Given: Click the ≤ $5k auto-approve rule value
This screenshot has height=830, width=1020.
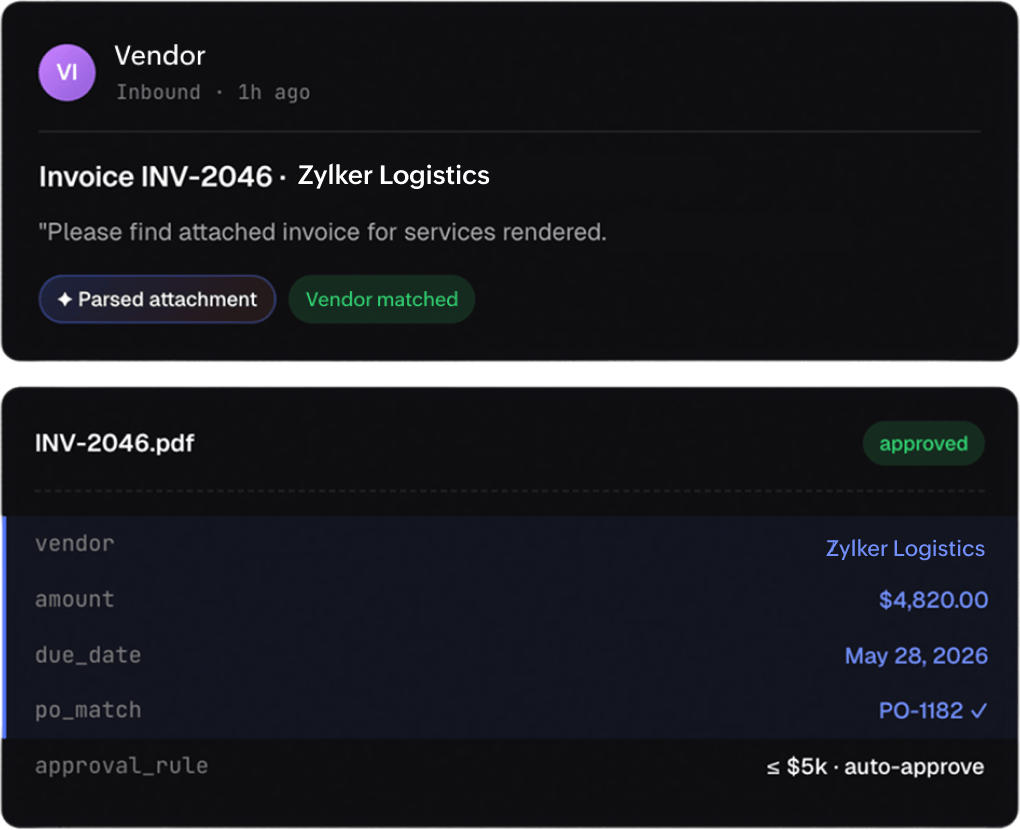Looking at the screenshot, I should click(875, 767).
